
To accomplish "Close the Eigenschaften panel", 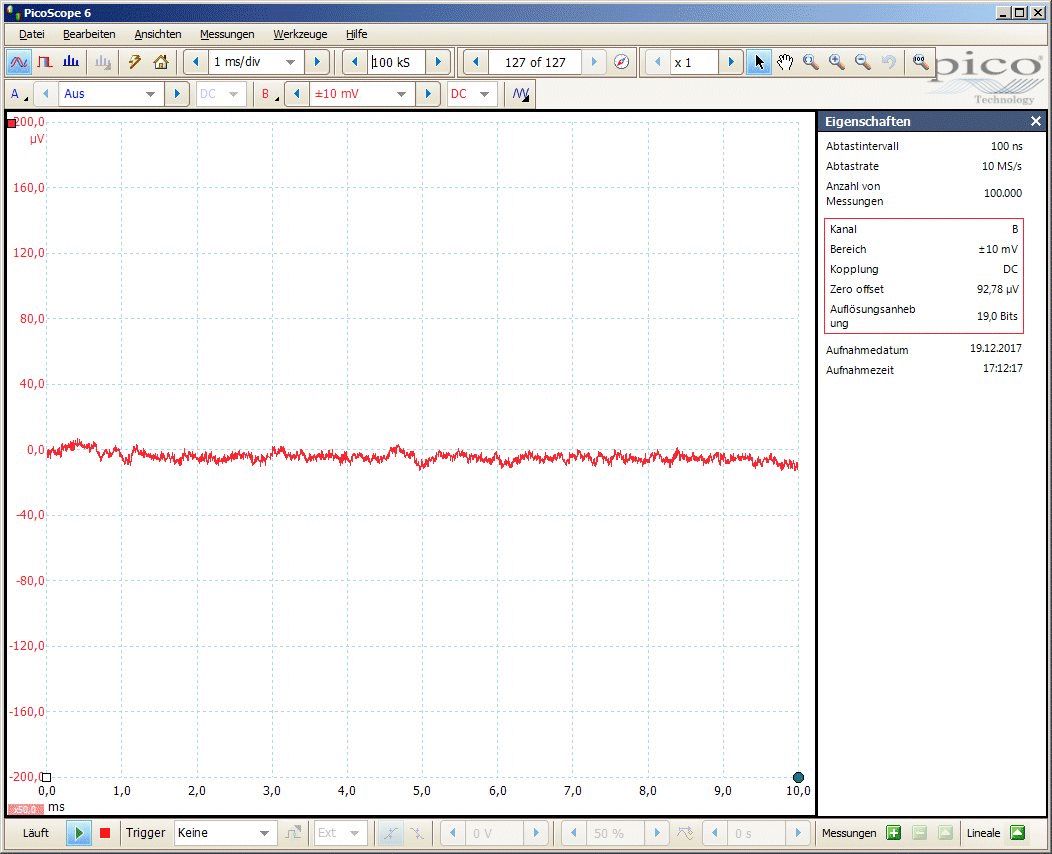I will click(x=1036, y=121).
